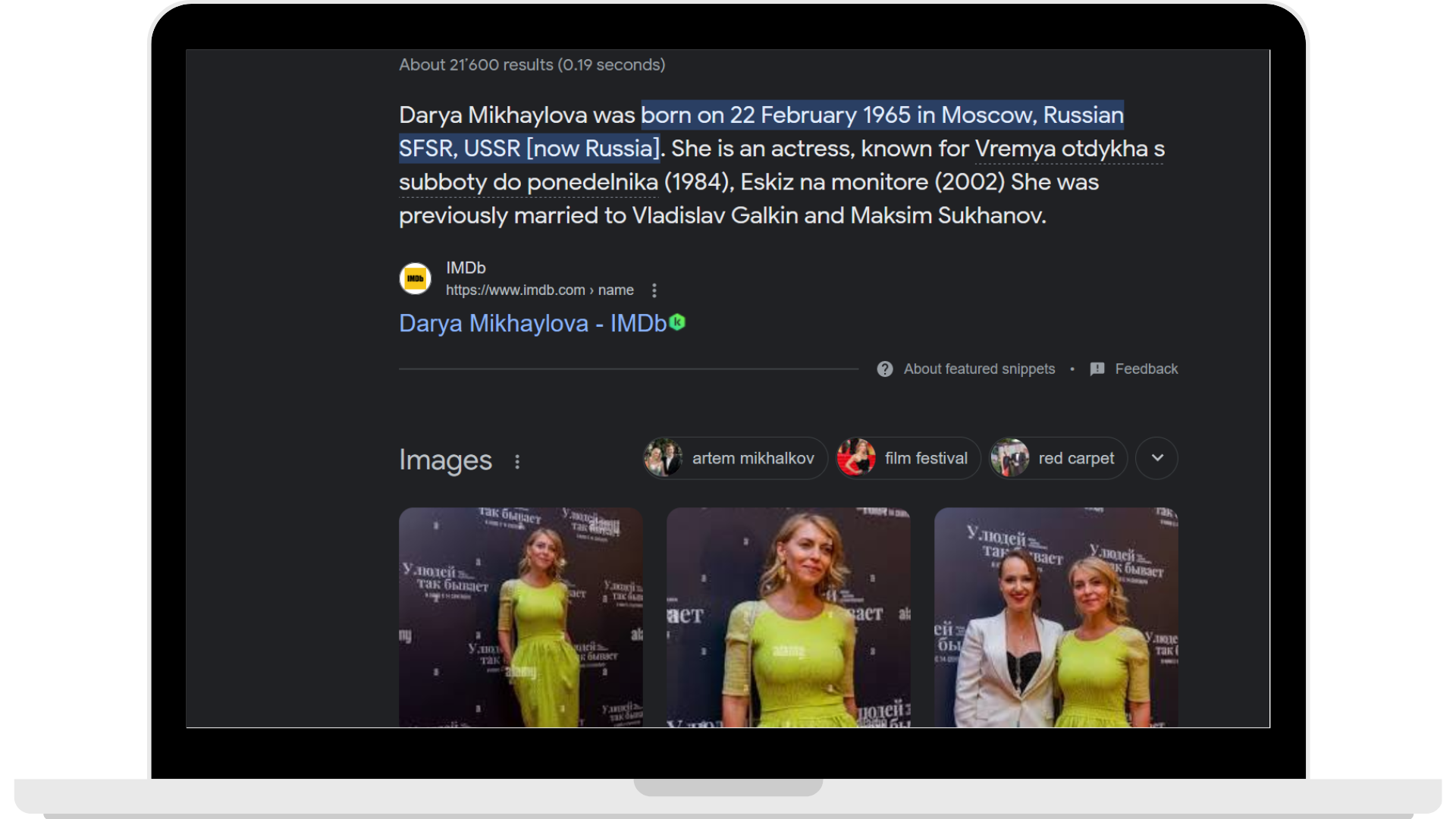Open the three-dot menu beside the IMDb URL
The height and width of the screenshot is (819, 1456).
pyautogui.click(x=654, y=290)
